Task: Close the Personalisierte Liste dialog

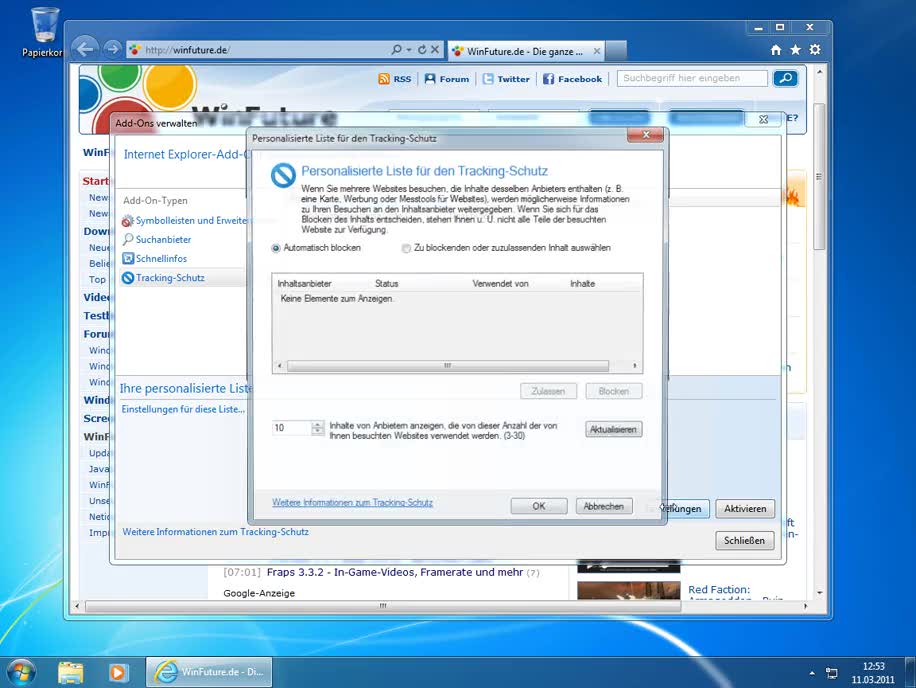Action: click(646, 135)
